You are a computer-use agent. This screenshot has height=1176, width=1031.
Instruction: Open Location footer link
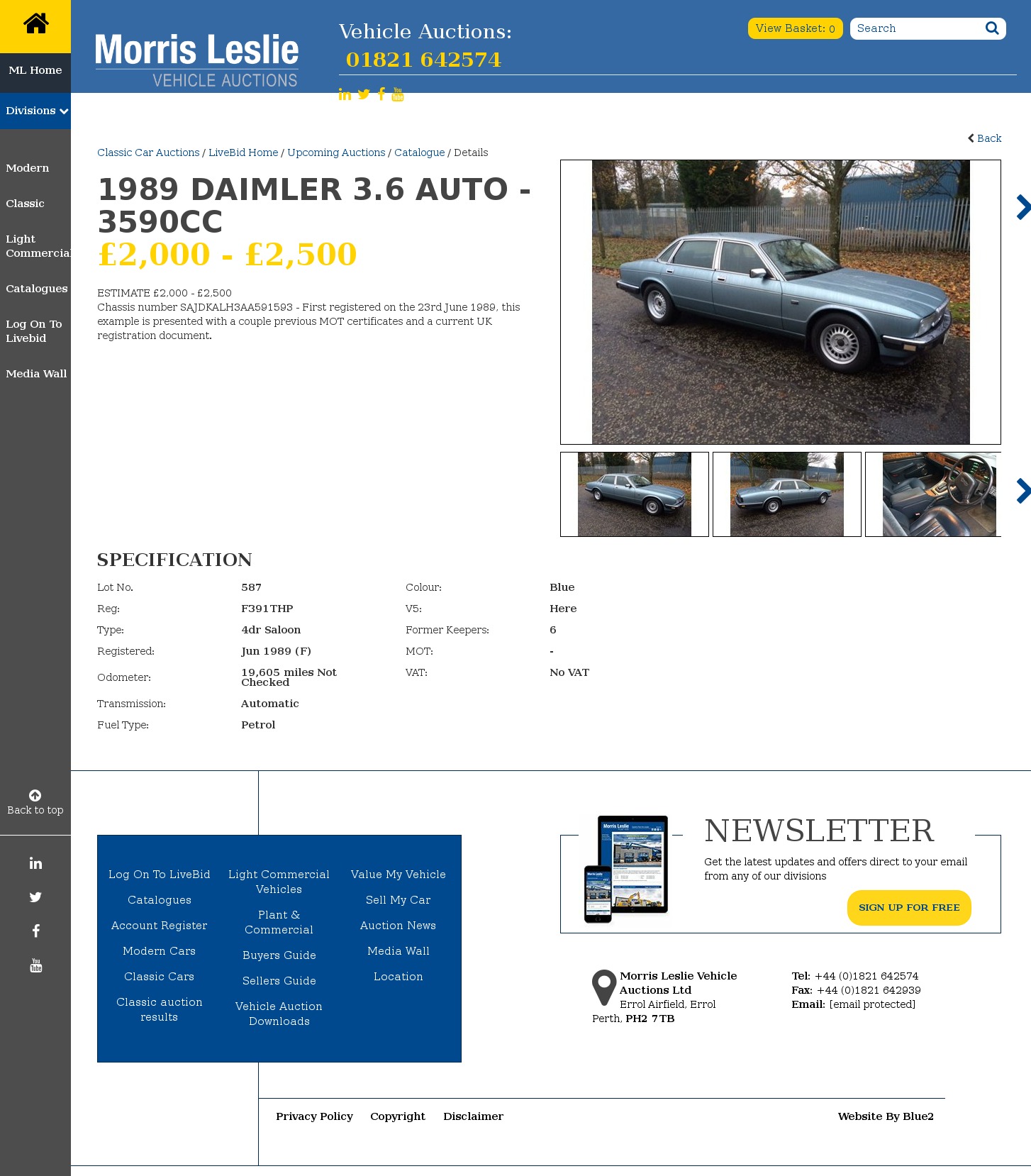pyautogui.click(x=399, y=977)
